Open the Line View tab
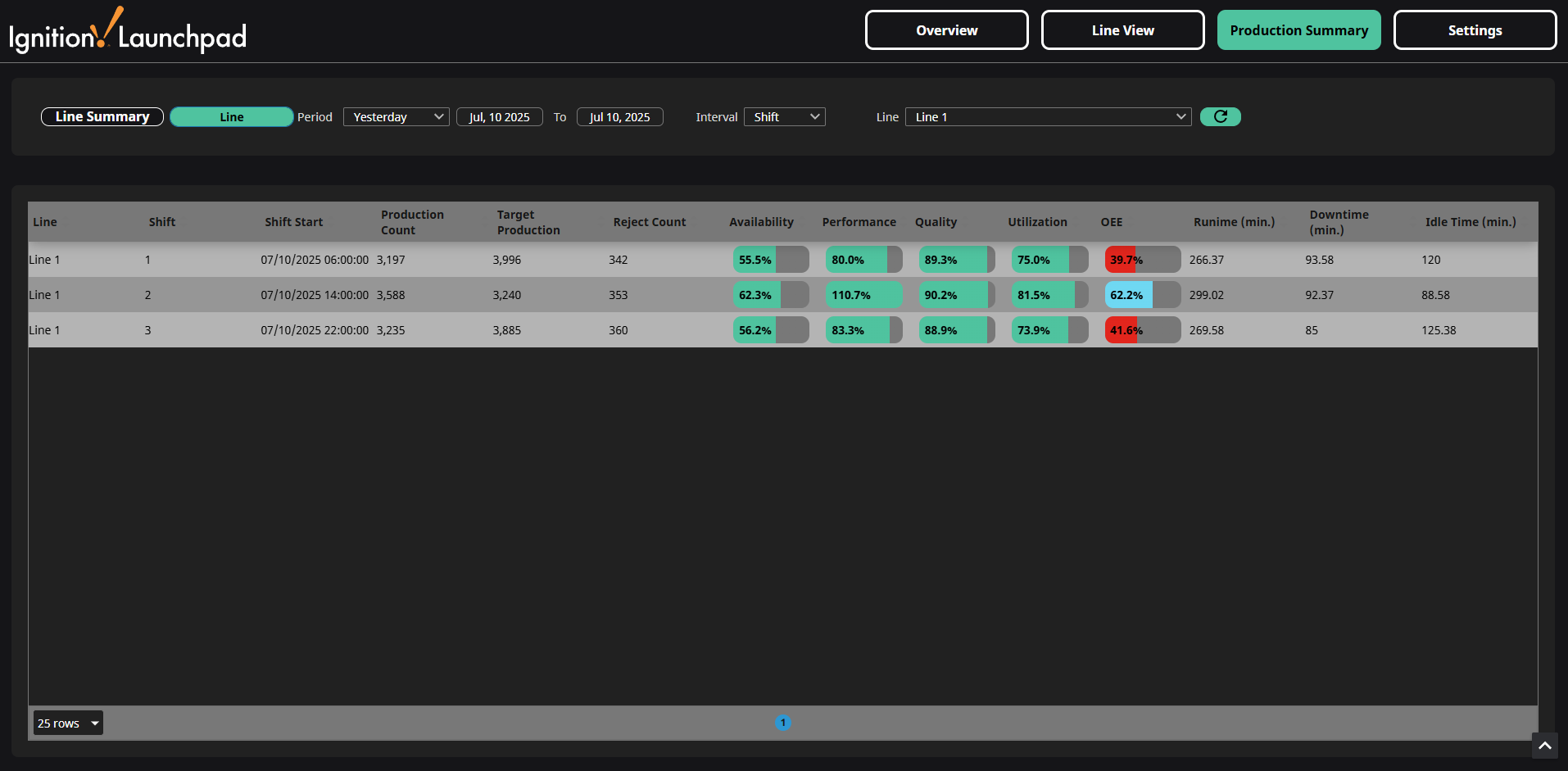The width and height of the screenshot is (1568, 771). tap(1122, 30)
